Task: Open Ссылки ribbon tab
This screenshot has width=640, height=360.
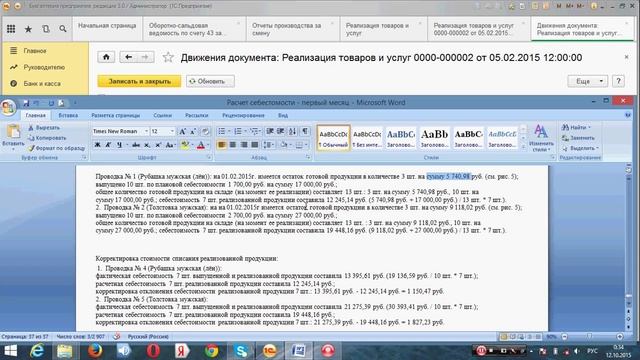Action: pyautogui.click(x=162, y=116)
